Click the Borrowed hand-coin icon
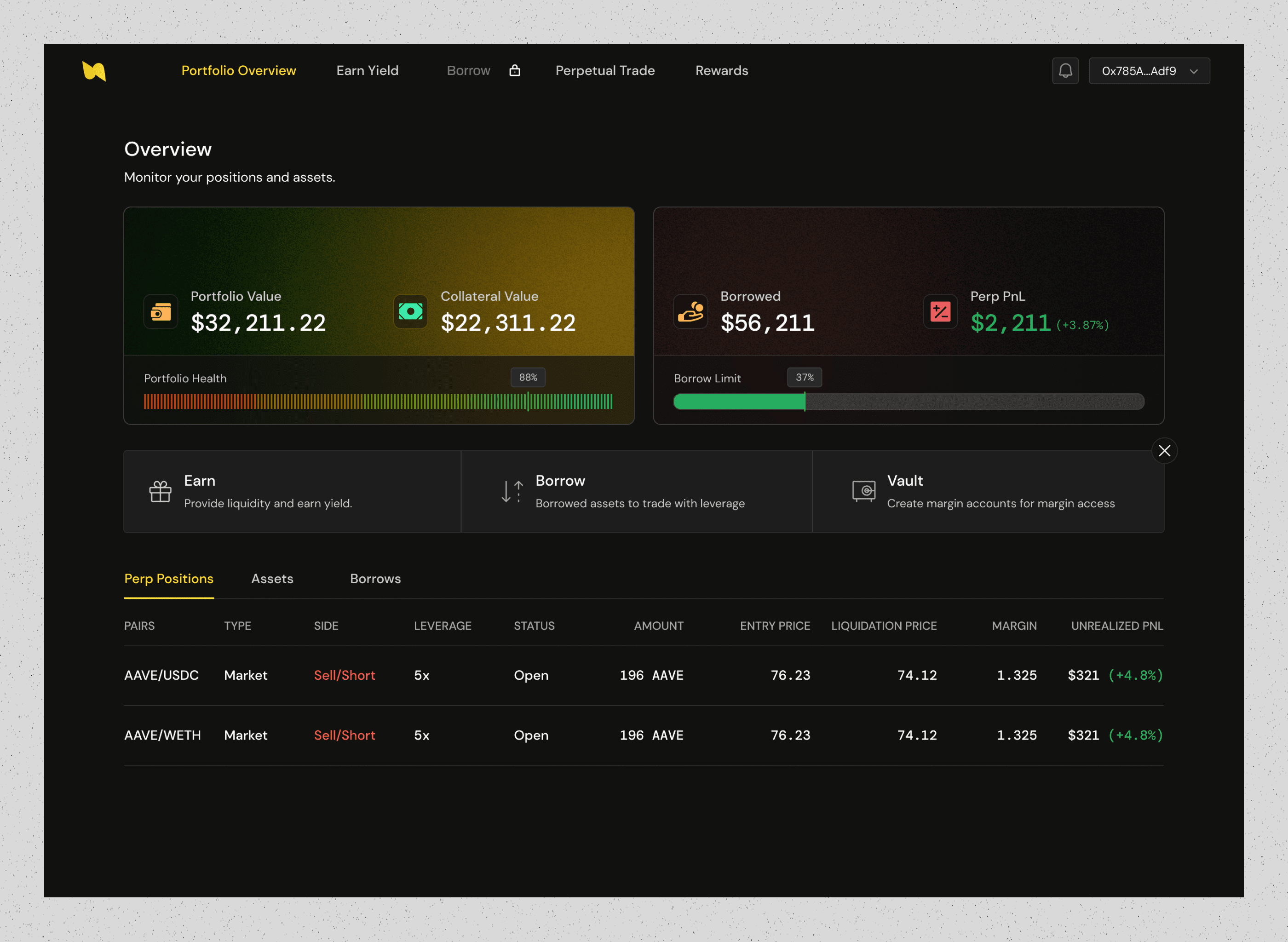1288x942 pixels. [x=690, y=311]
